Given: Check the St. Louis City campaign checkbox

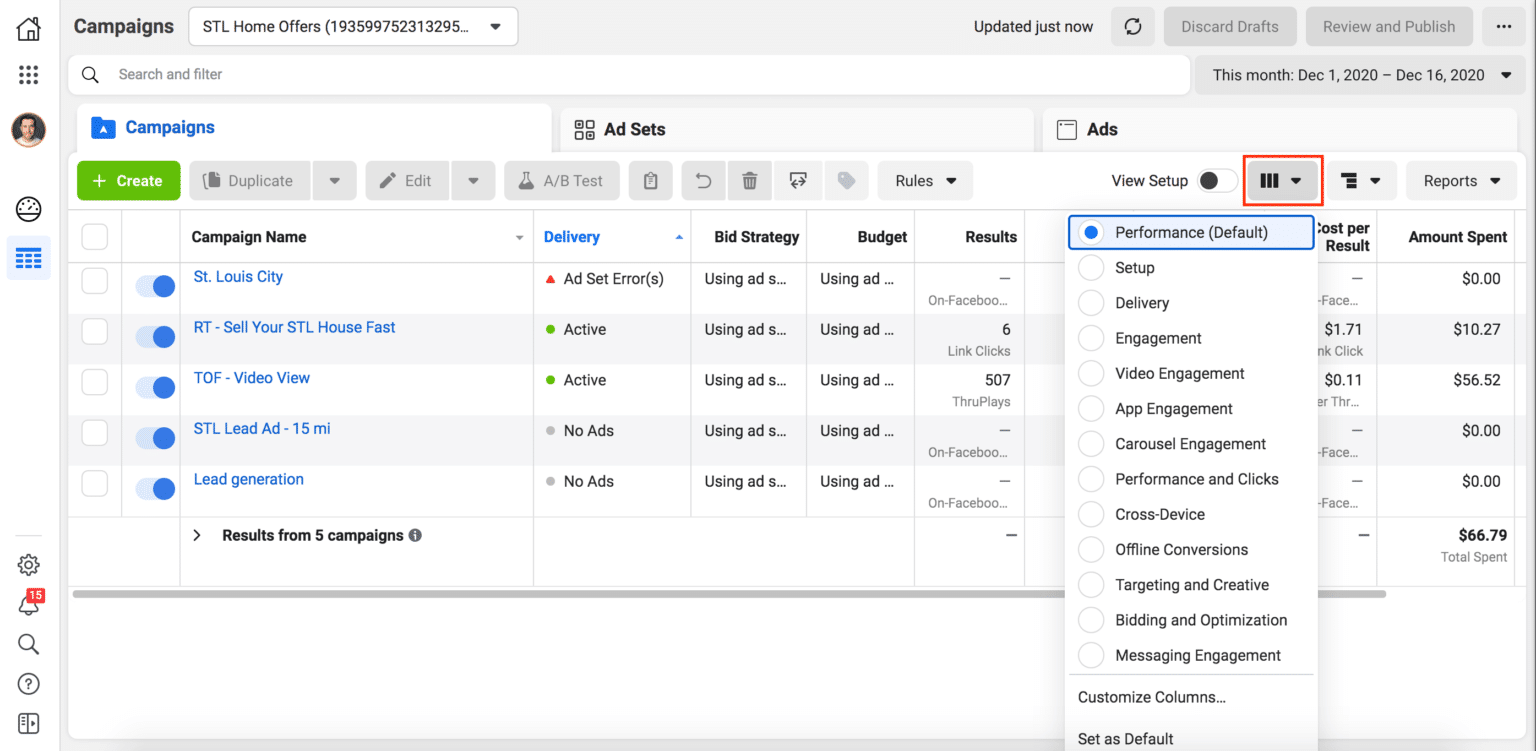Looking at the screenshot, I should tap(94, 281).
